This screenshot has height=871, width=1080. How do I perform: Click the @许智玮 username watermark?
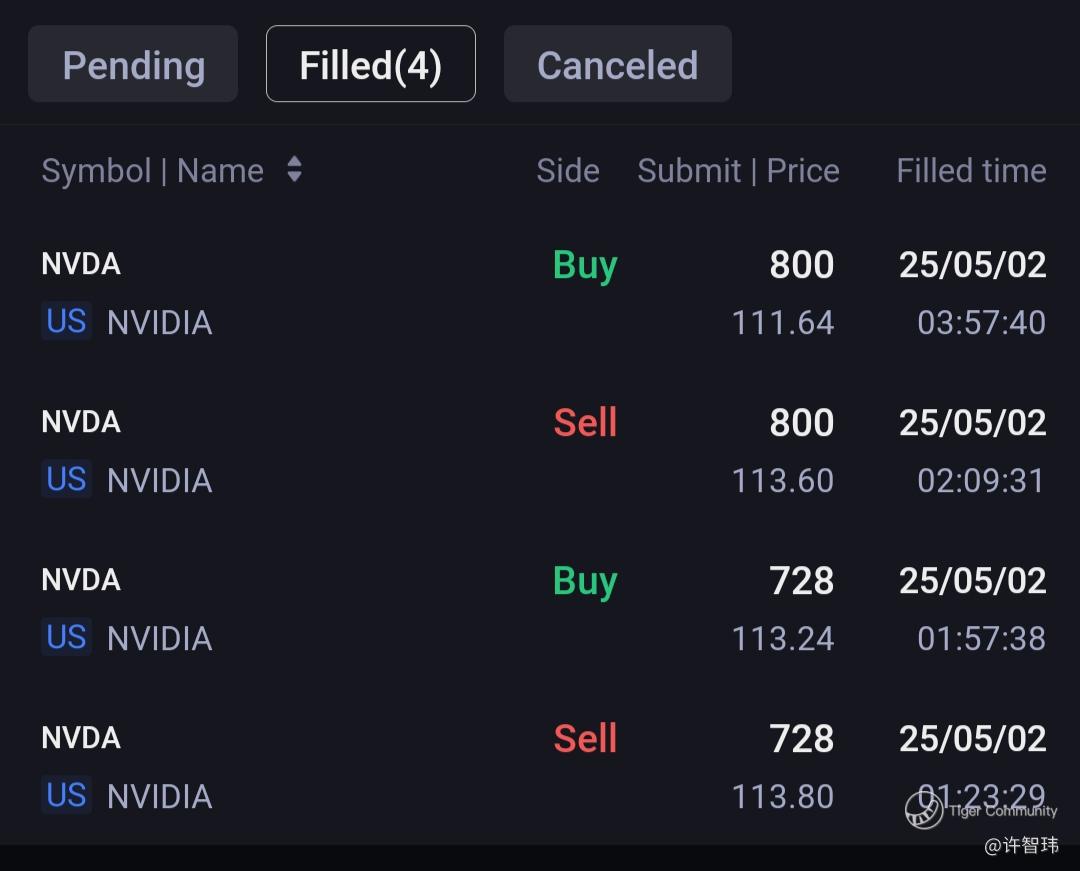coord(1021,846)
